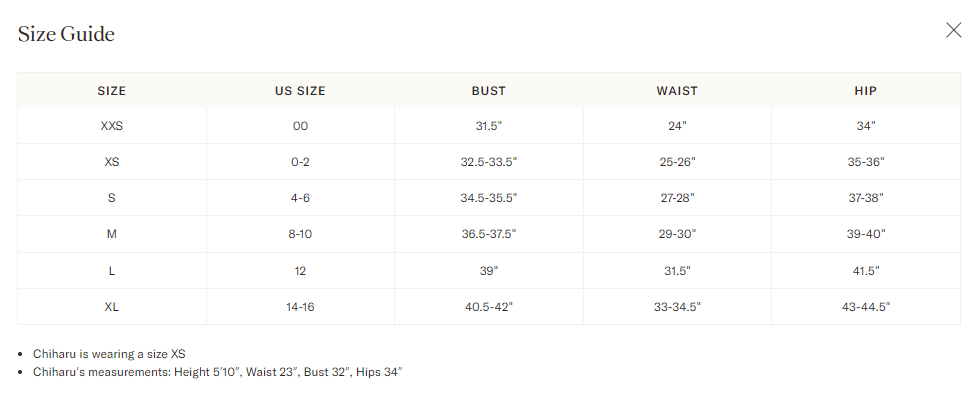The height and width of the screenshot is (418, 970).
Task: Select the 25-26" waist cell
Action: (677, 162)
